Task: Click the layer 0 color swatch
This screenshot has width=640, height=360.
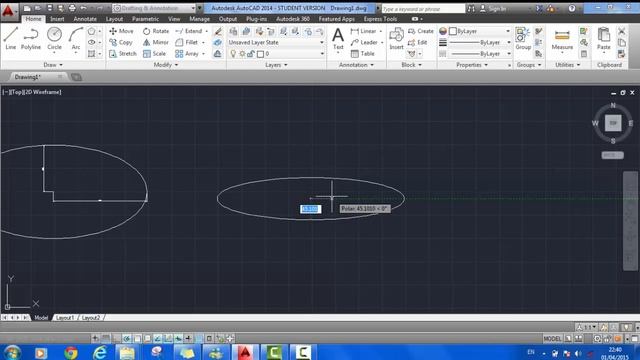Action: click(x=260, y=54)
